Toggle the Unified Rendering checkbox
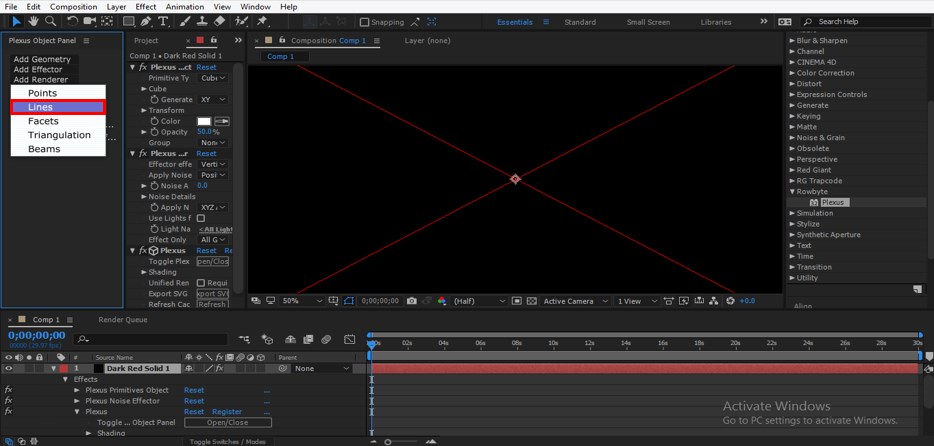Viewport: 934px width, 446px height. 201,283
